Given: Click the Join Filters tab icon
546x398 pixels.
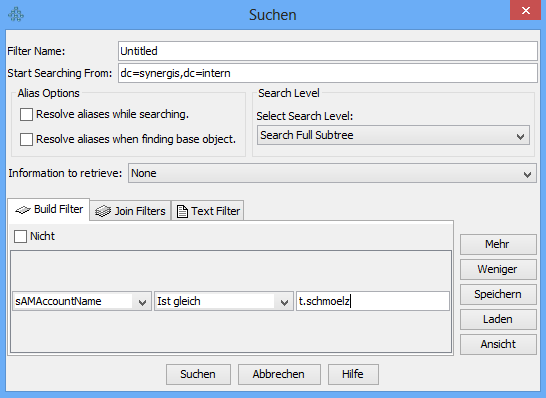Looking at the screenshot, I should point(103,211).
